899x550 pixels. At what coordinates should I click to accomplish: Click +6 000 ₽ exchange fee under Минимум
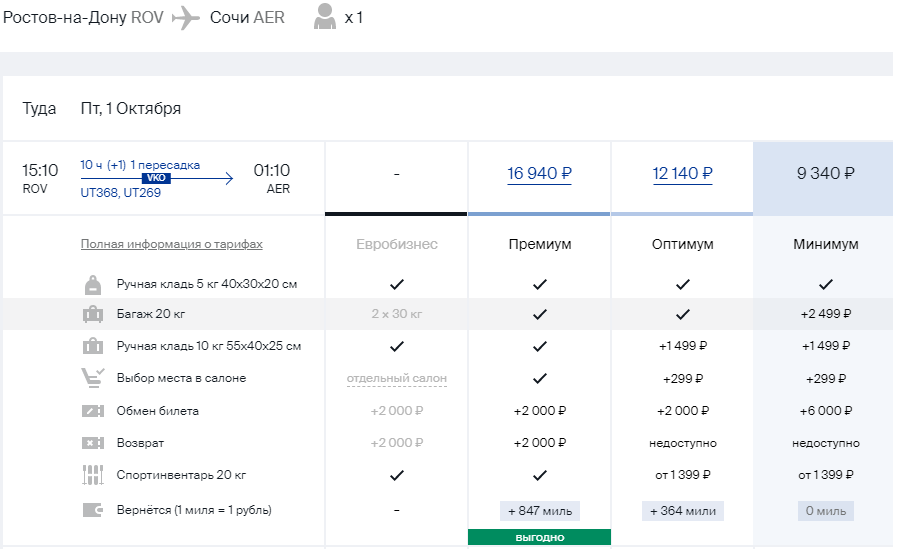coord(826,411)
